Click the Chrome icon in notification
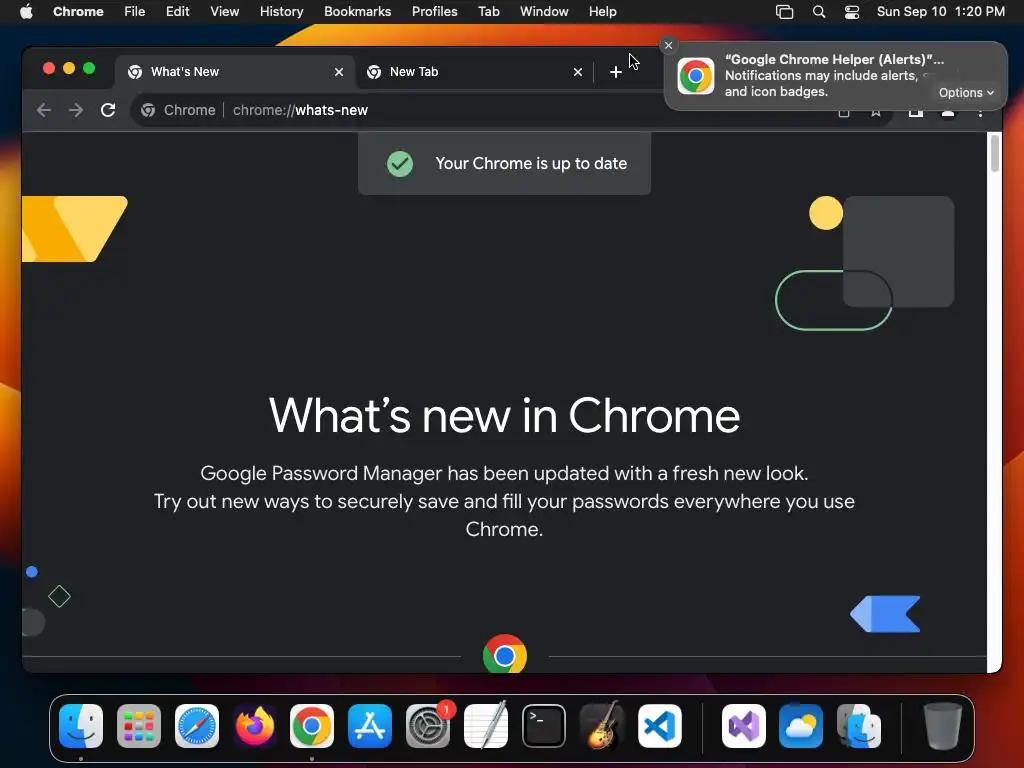 click(696, 76)
